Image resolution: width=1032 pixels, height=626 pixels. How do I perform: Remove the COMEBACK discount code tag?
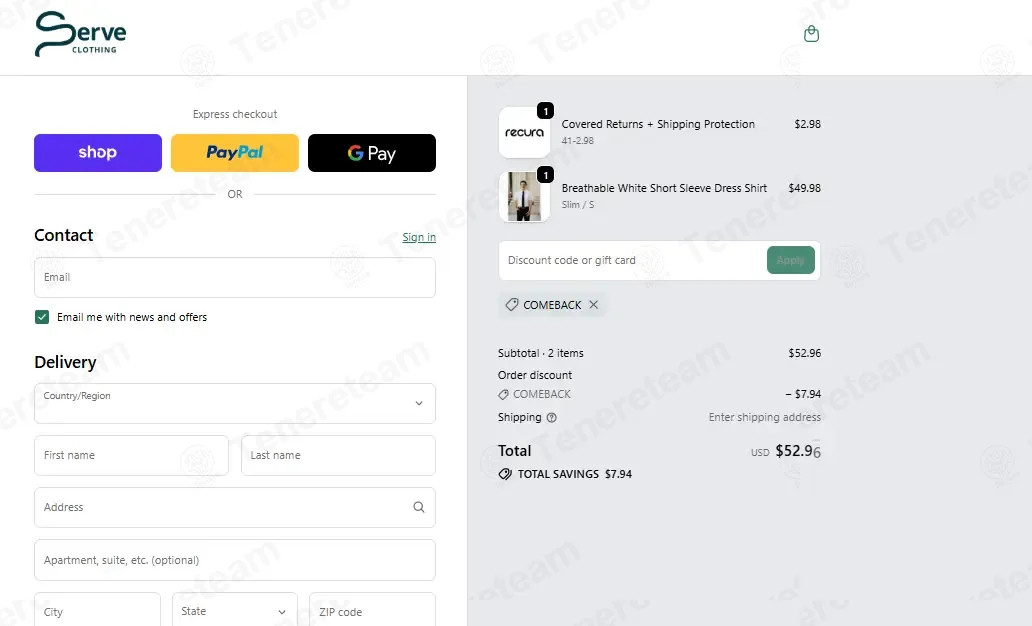pos(594,305)
